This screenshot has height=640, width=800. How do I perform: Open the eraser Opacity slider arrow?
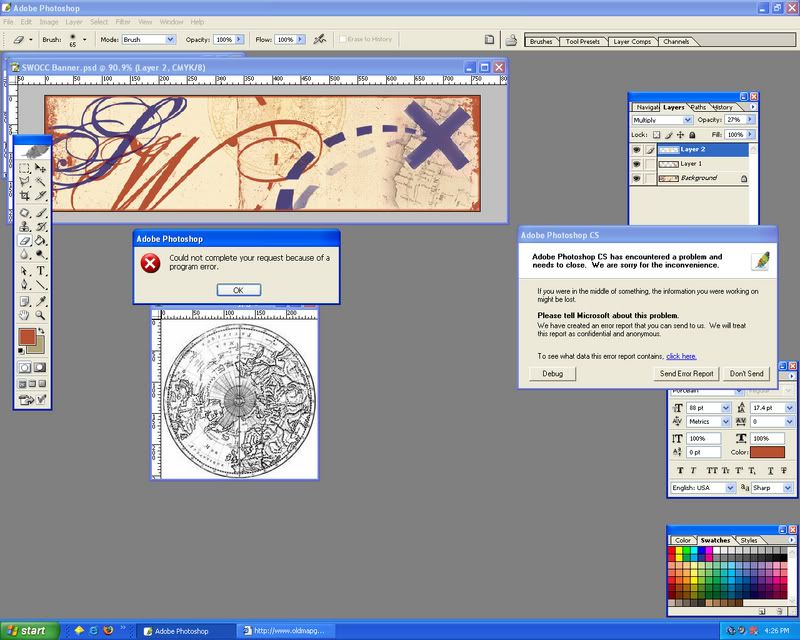point(239,39)
